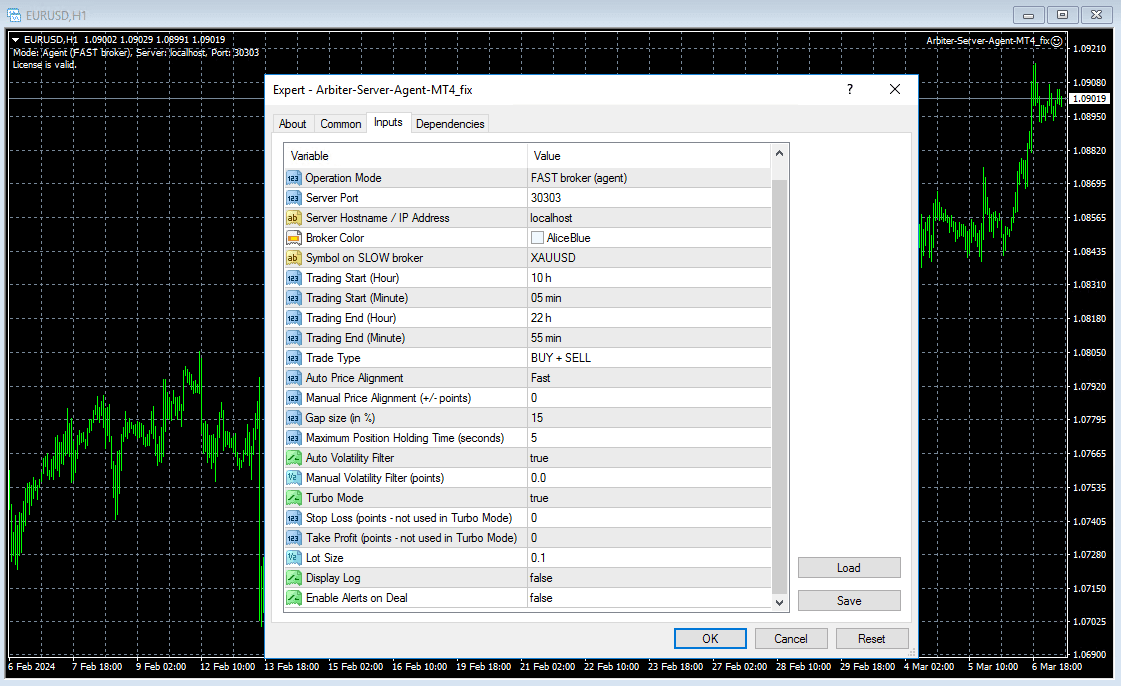Image resolution: width=1121 pixels, height=686 pixels.
Task: Switch to the Dependencies tab
Action: point(450,124)
